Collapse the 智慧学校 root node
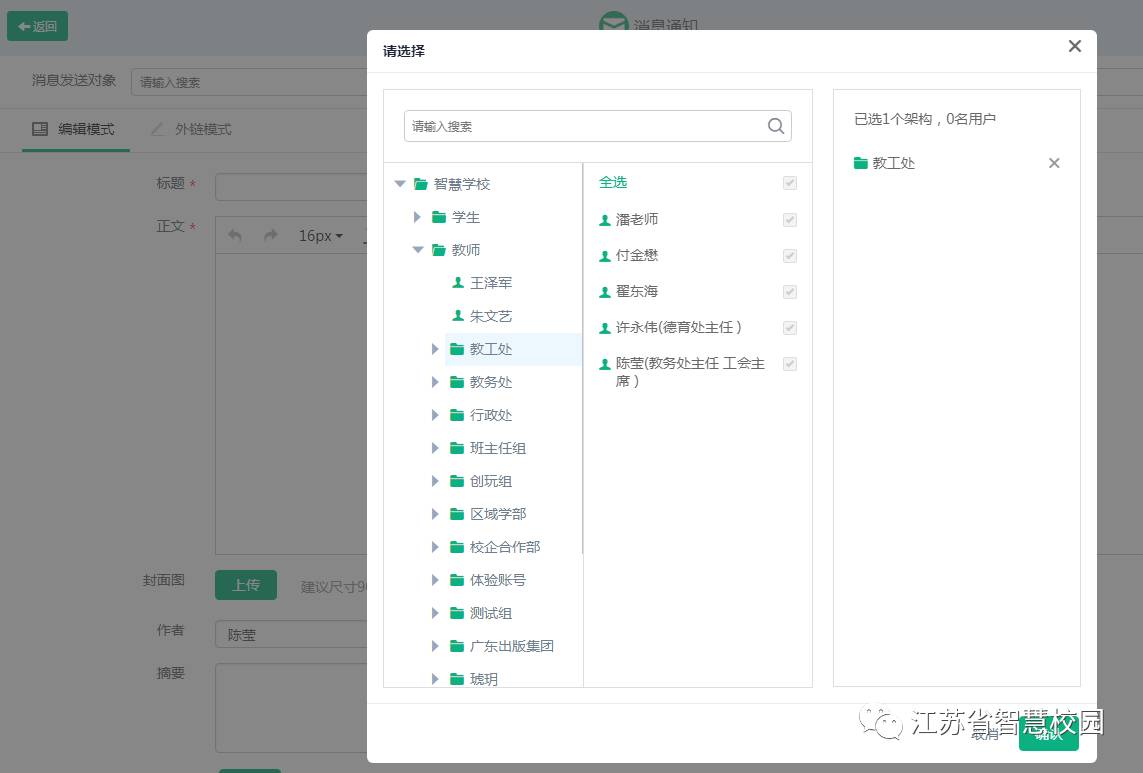 coord(399,184)
